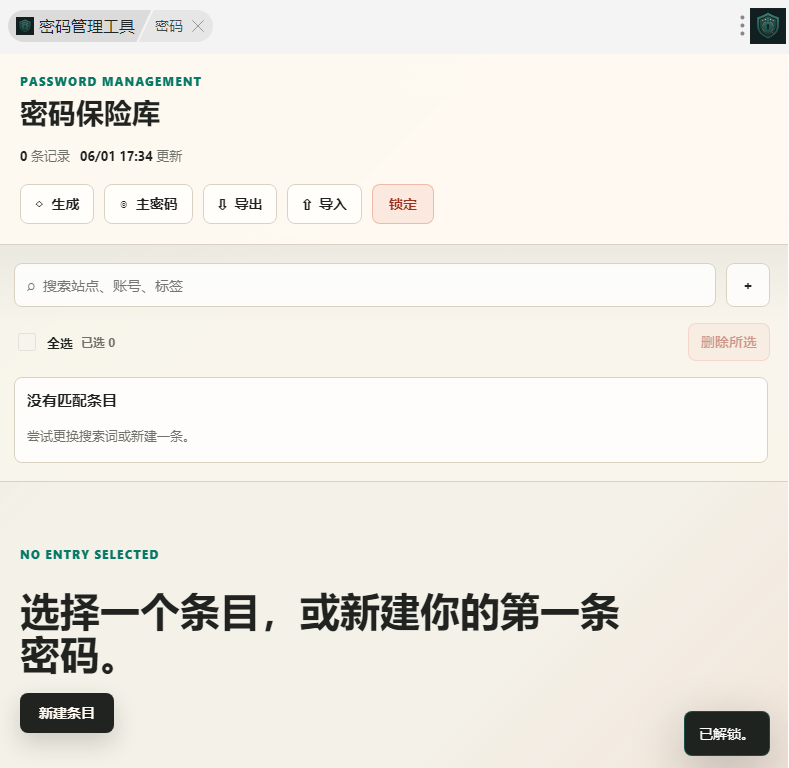Open the 主密码 settings
Viewport: 789px width, 768px height.
click(x=148, y=204)
